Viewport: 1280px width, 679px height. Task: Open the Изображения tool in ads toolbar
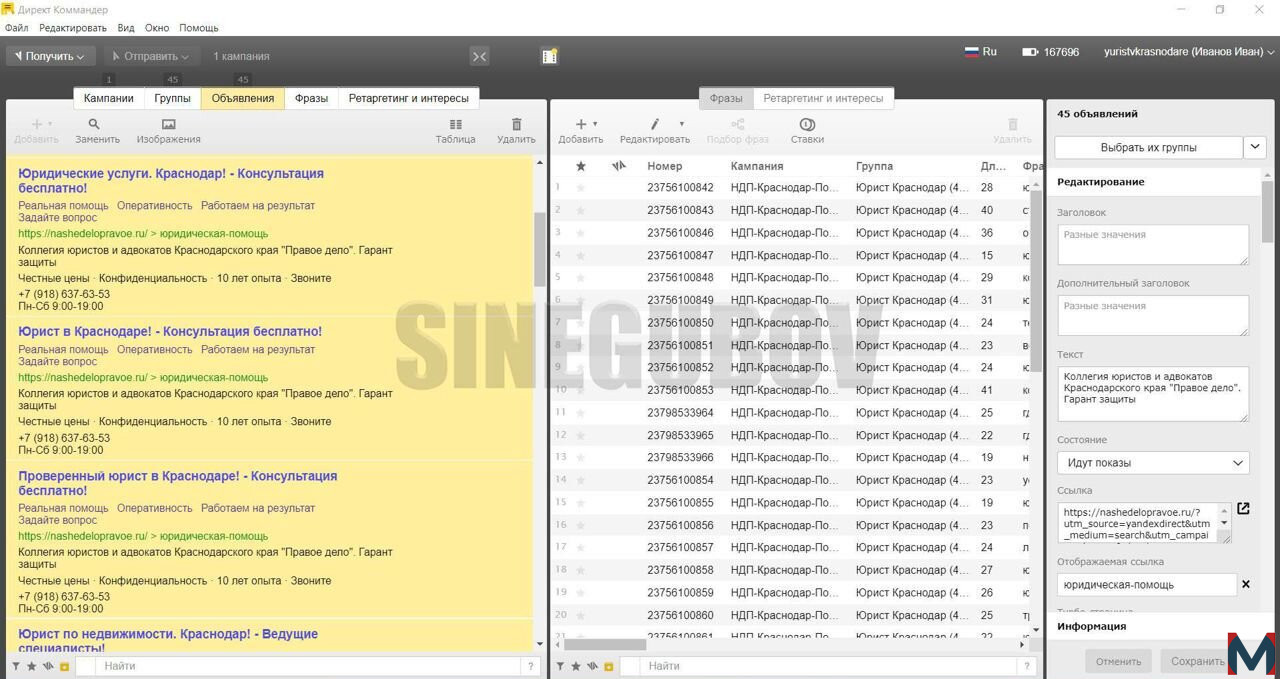pyautogui.click(x=168, y=125)
